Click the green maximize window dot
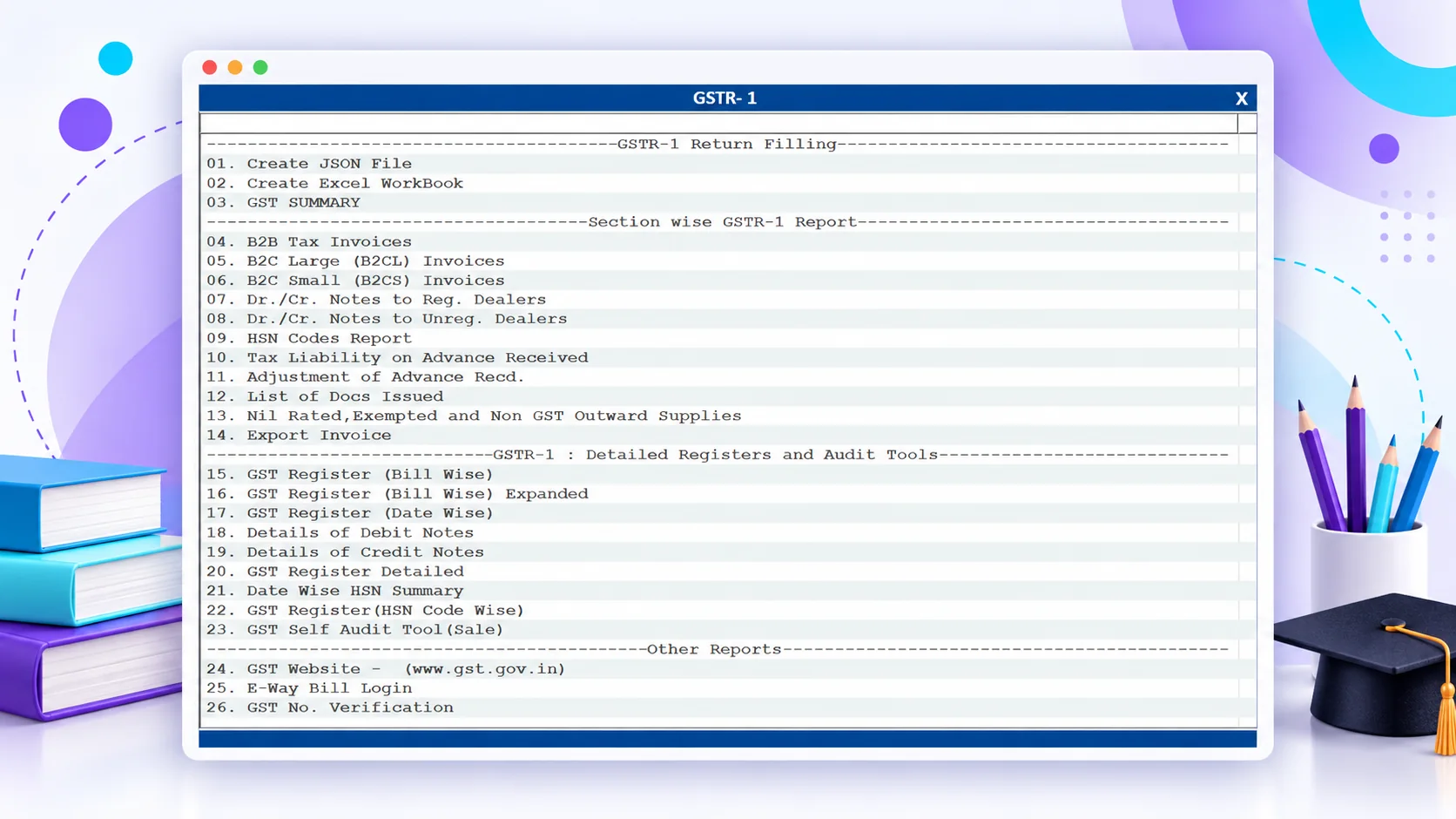 click(x=260, y=67)
